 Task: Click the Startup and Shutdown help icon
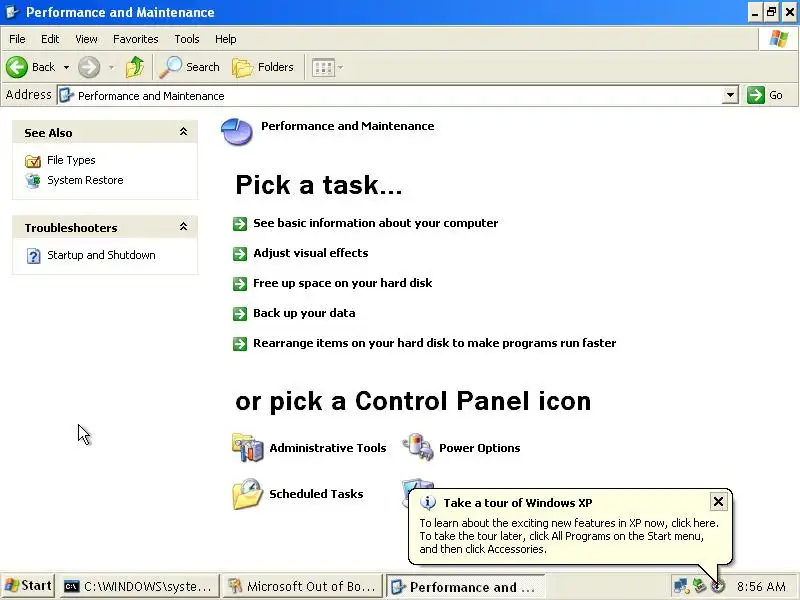pos(33,256)
